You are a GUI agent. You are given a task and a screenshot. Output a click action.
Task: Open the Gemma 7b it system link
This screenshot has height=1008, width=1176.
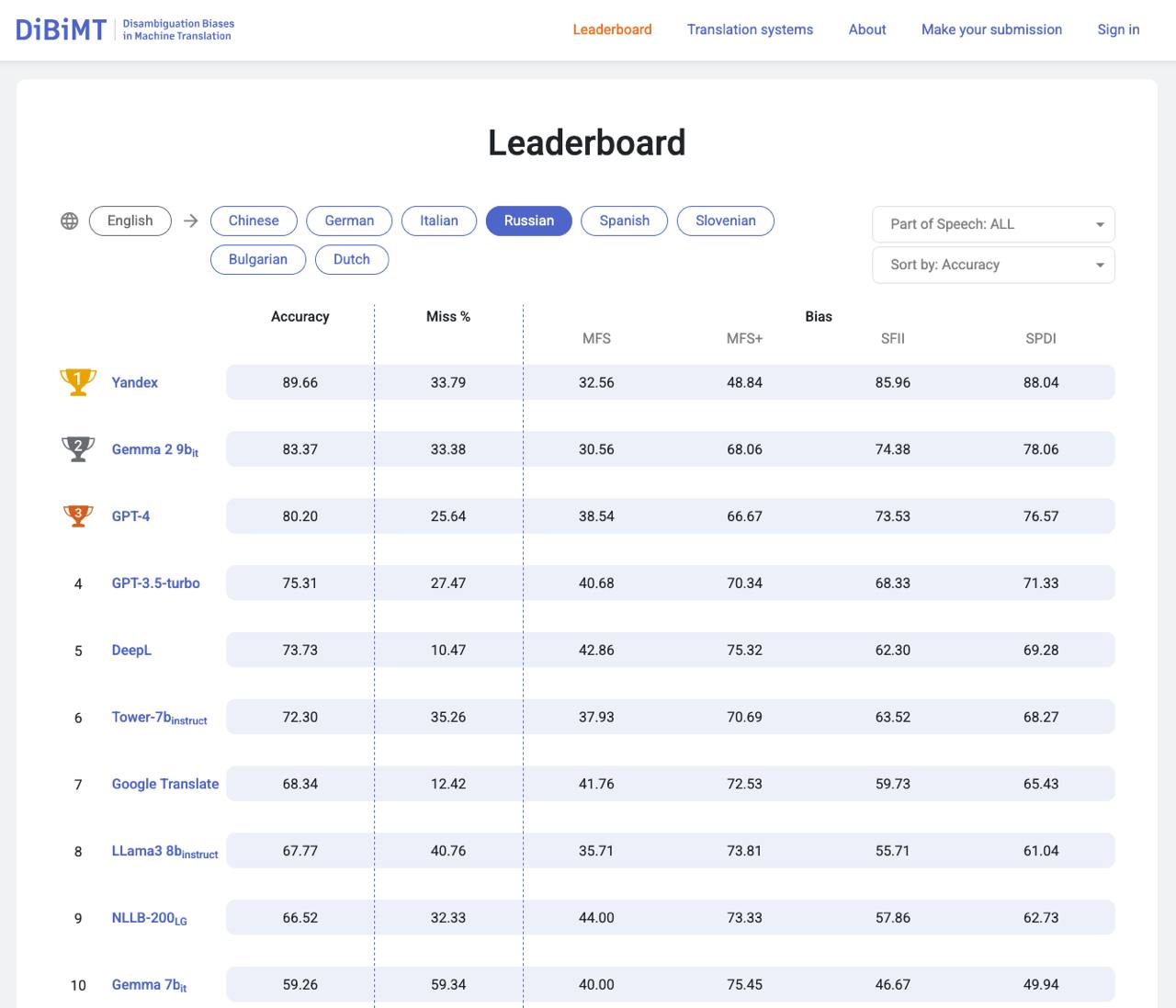point(150,985)
